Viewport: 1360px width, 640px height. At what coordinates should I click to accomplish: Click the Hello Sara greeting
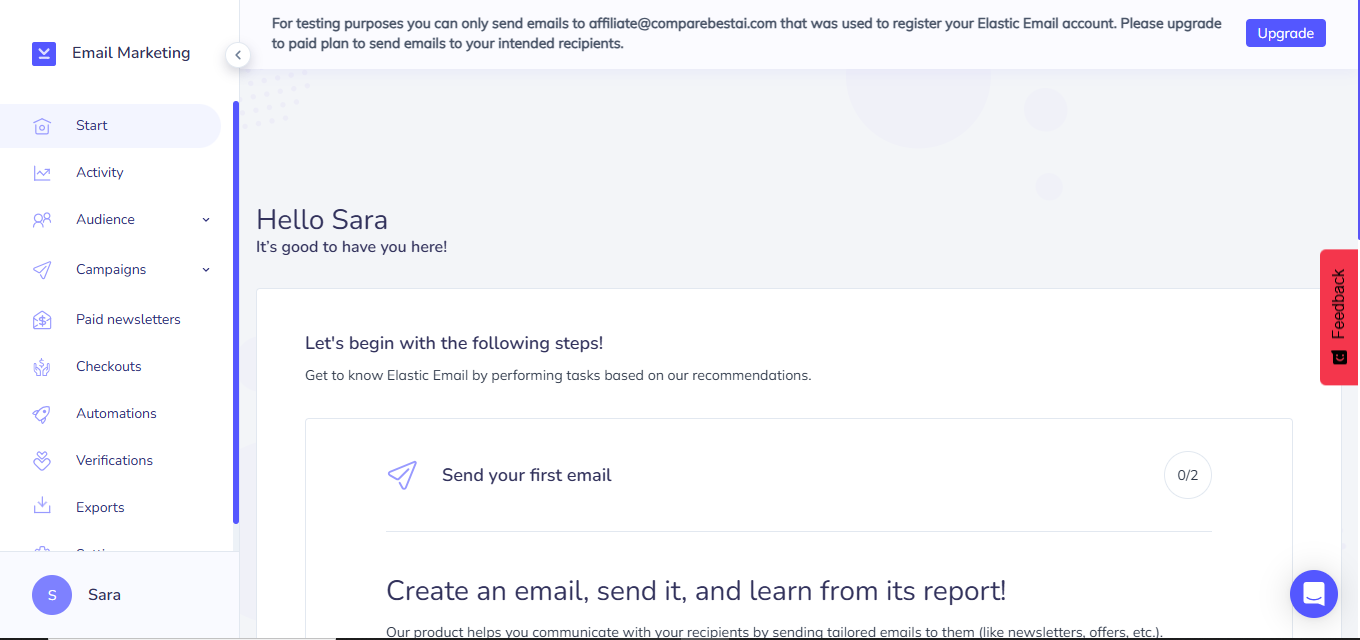pos(322,219)
